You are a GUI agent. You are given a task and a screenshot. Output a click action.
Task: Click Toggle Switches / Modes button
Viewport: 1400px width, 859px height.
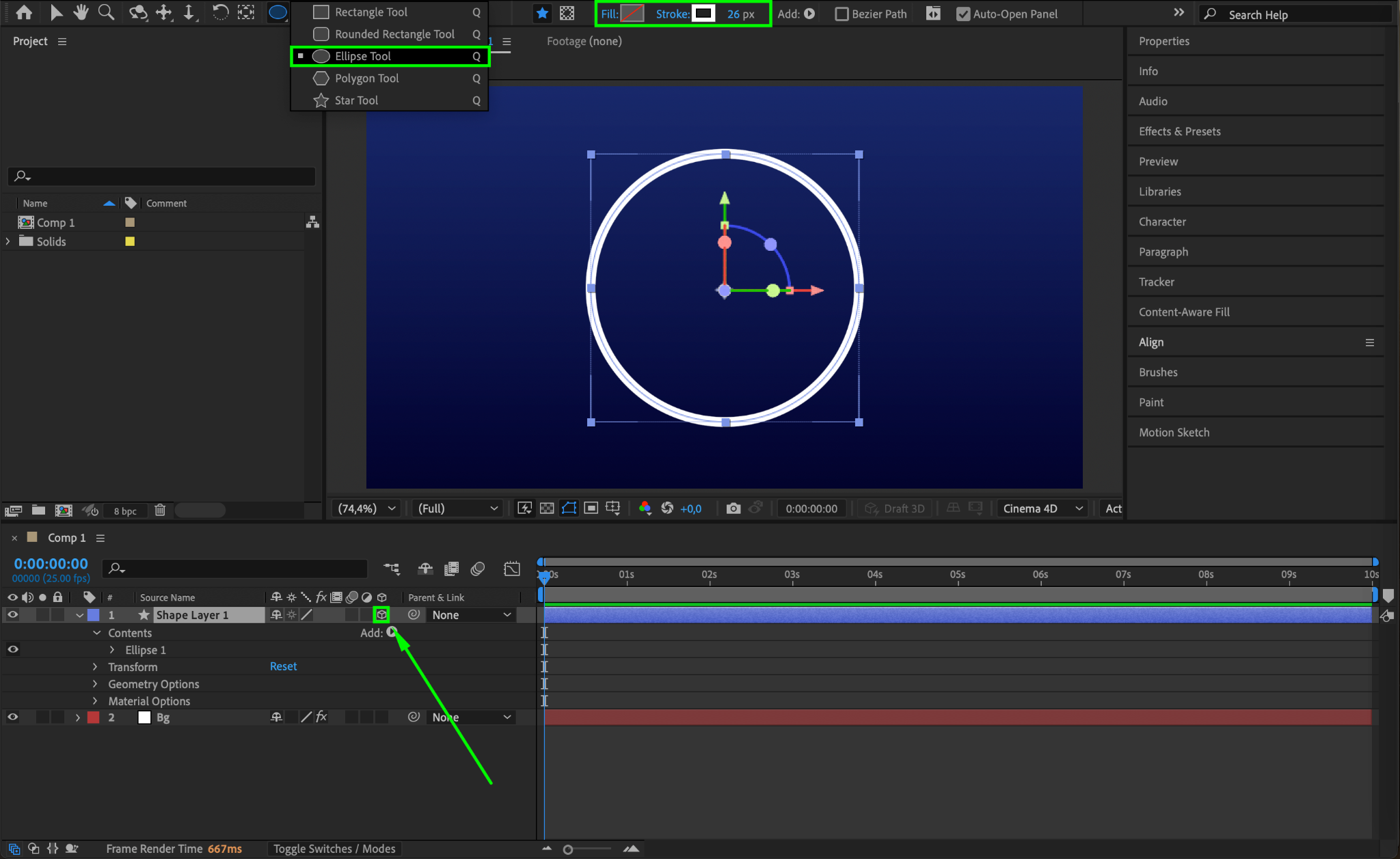tap(334, 849)
